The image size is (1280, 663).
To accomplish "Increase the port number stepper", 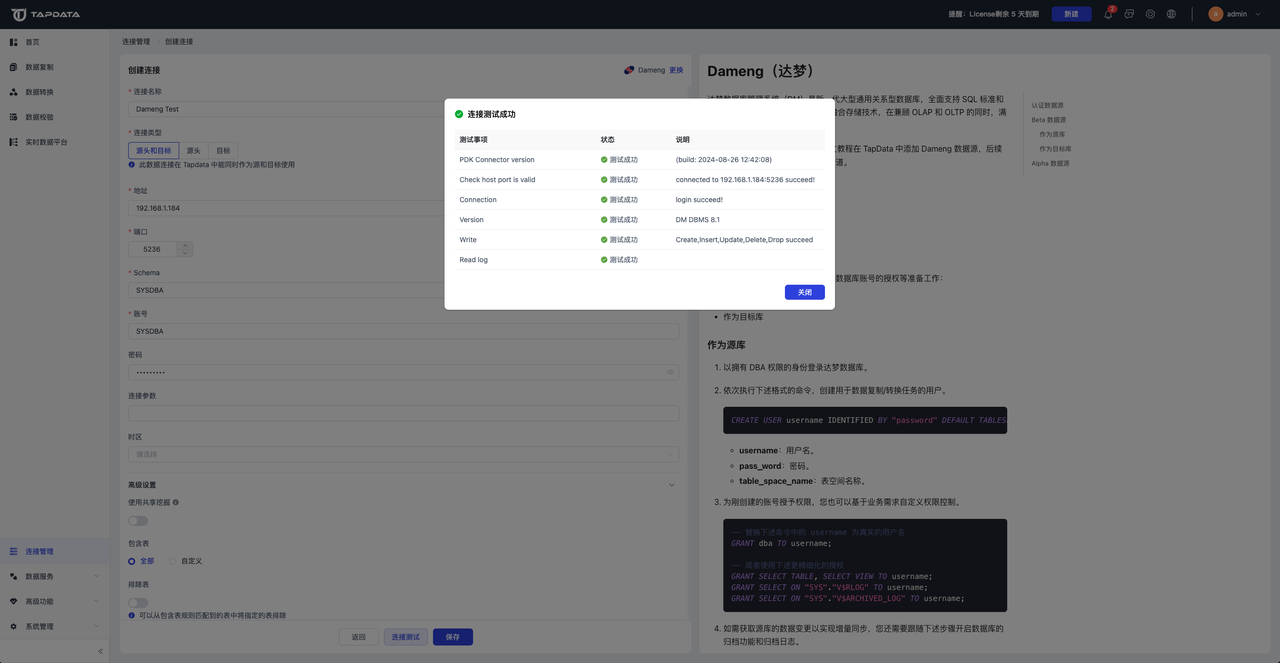I will point(185,245).
